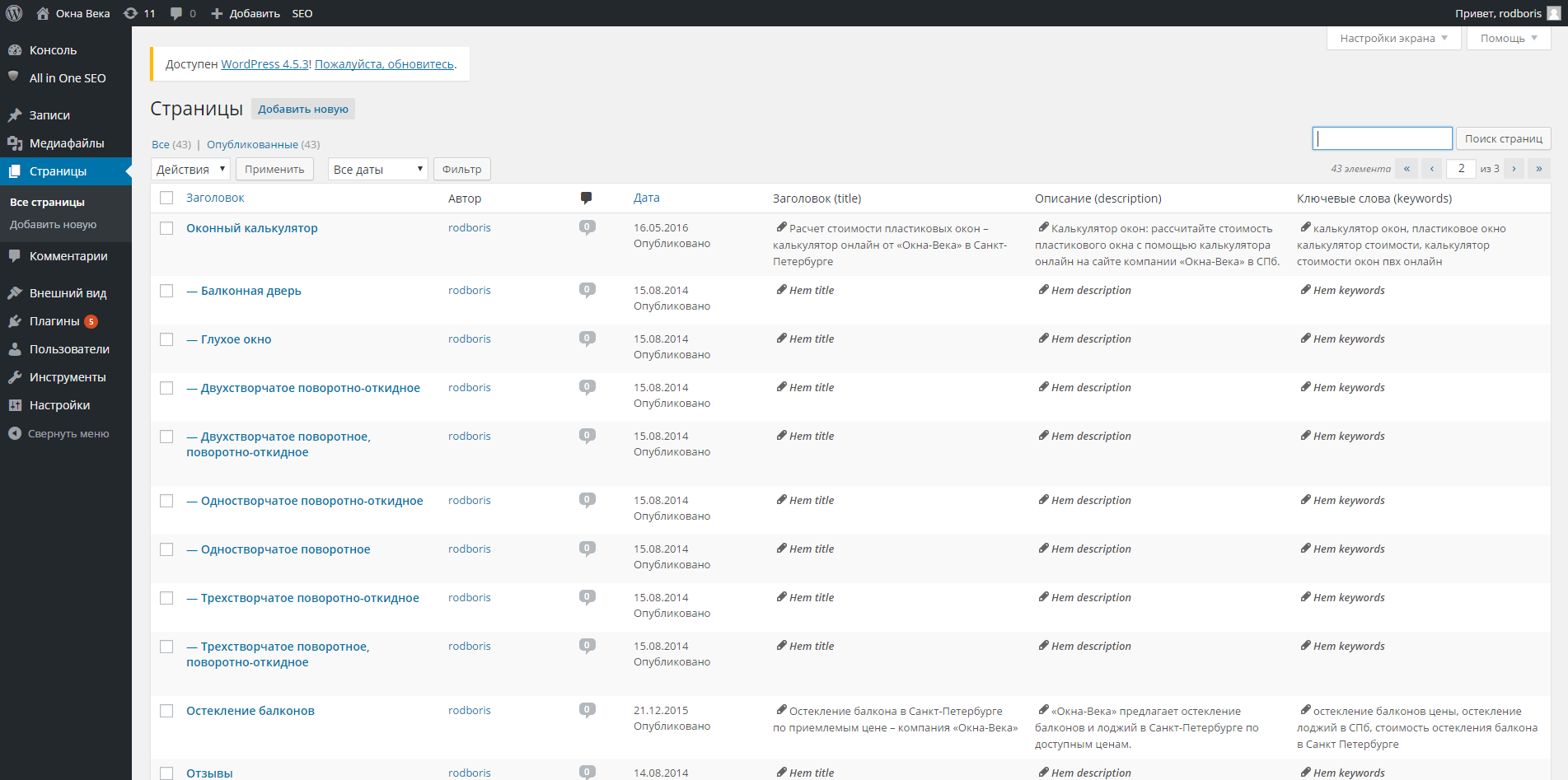Open the Действия bulk actions dropdown
The height and width of the screenshot is (780, 1568).
(x=190, y=169)
